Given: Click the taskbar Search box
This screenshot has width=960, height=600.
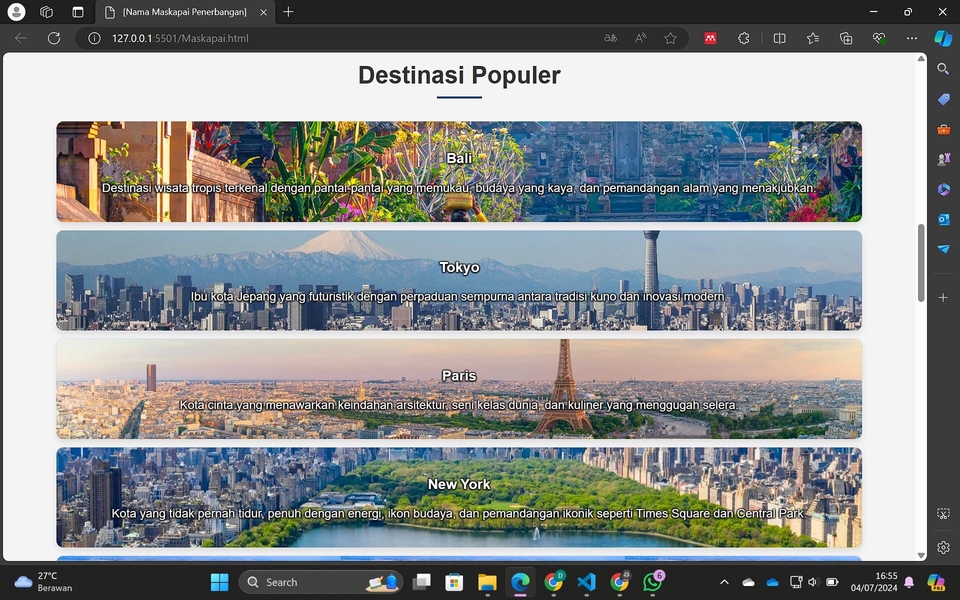Looking at the screenshot, I should [x=321, y=582].
